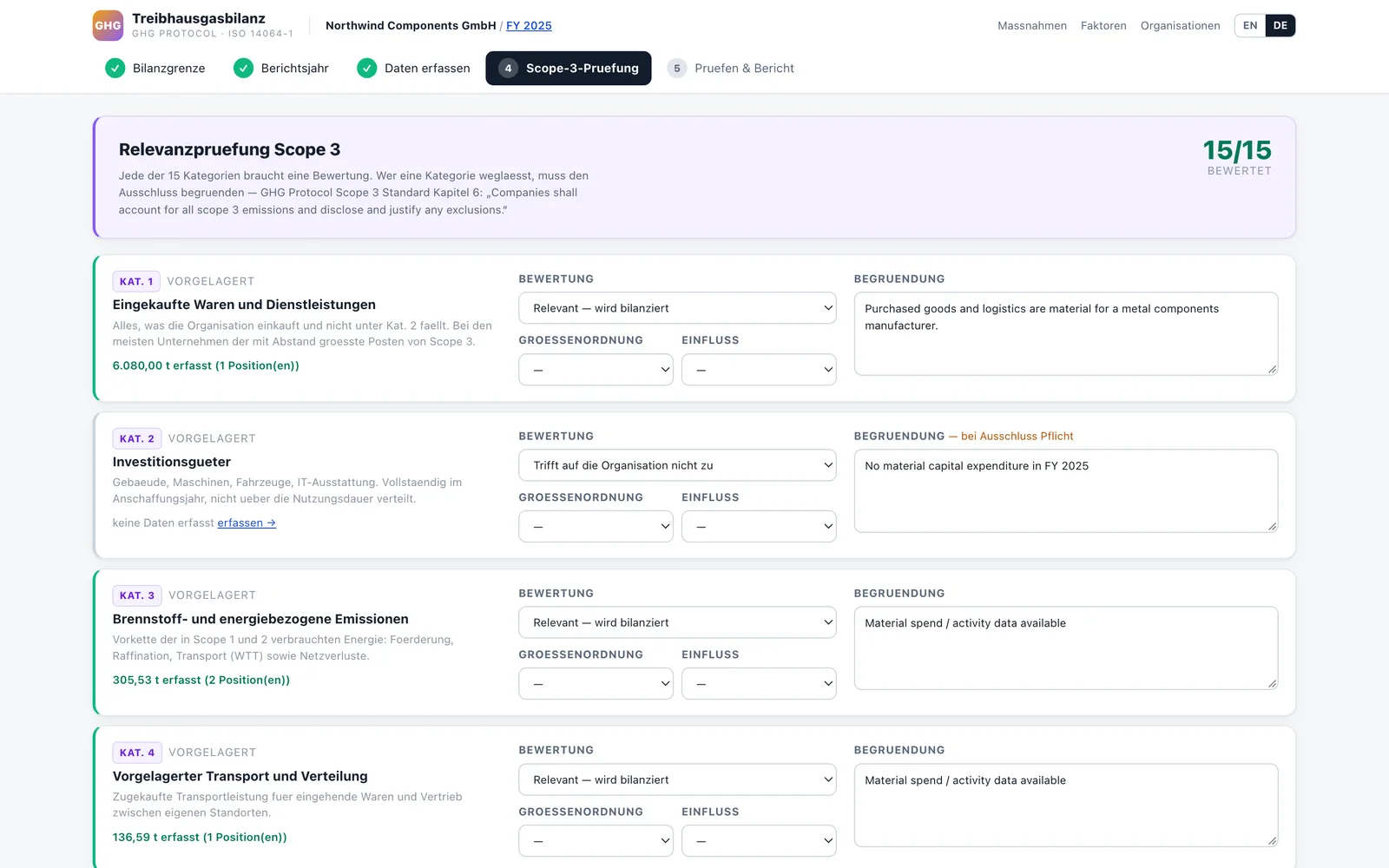Edit Begruendung text for Kat. 1
This screenshot has width=1389, height=868.
coord(1066,334)
